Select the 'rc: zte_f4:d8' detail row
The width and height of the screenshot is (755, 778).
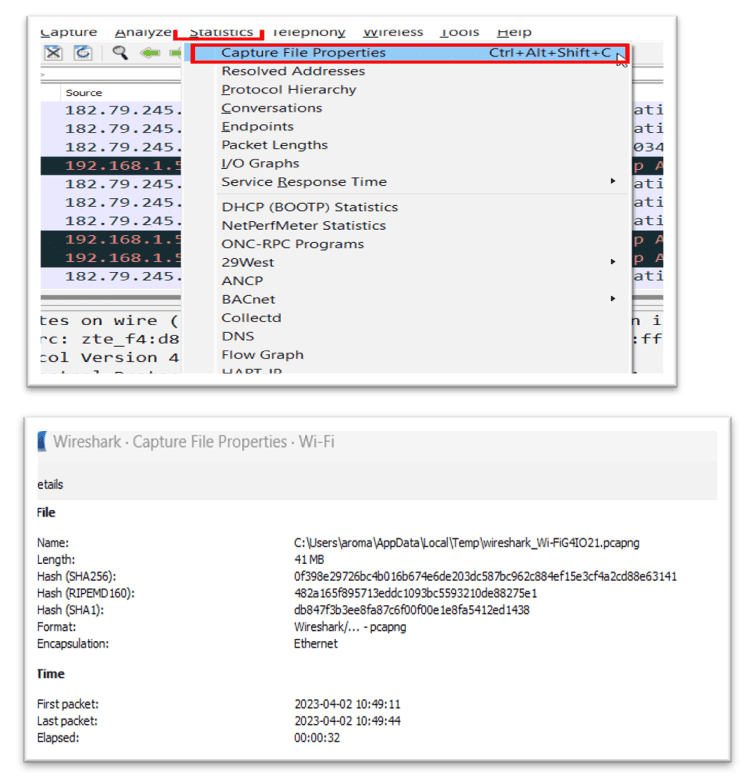(x=110, y=339)
